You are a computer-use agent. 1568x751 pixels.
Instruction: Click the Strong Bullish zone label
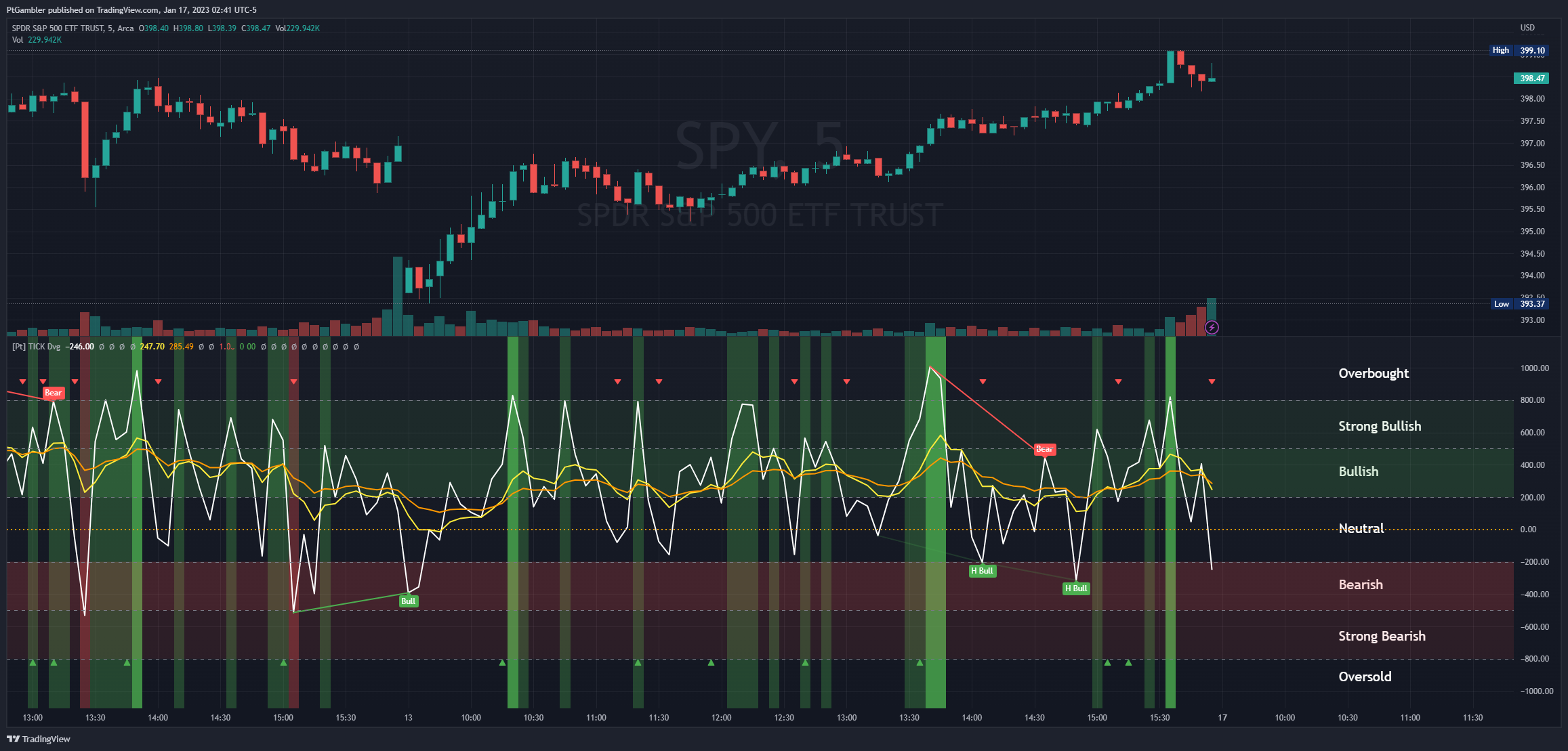coord(1380,427)
